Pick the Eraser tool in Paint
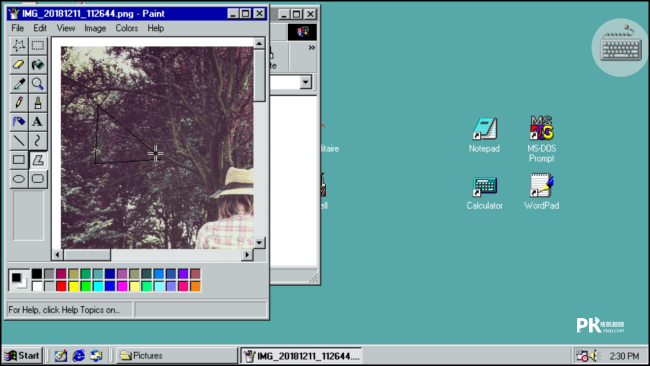 [19, 64]
